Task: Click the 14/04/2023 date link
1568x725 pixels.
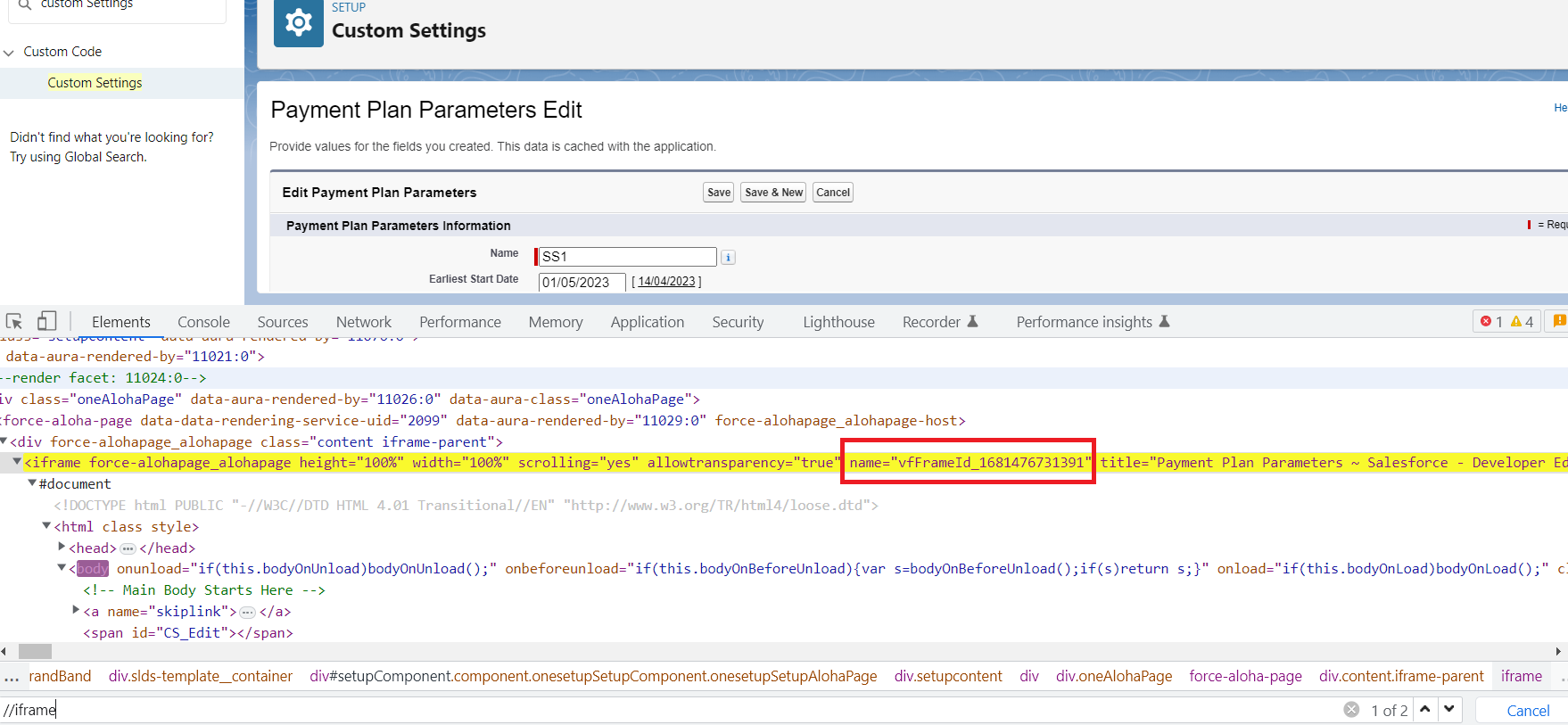Action: [x=666, y=282]
